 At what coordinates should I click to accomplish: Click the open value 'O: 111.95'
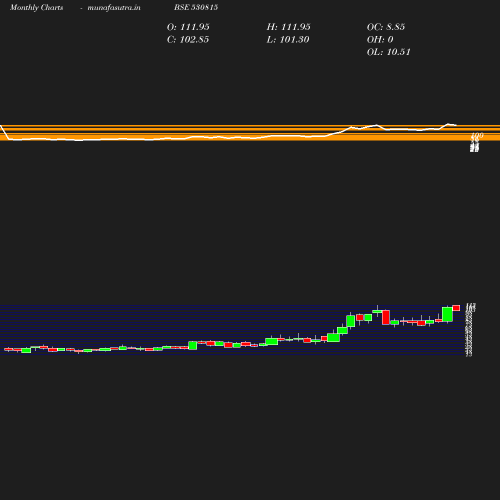[188, 27]
